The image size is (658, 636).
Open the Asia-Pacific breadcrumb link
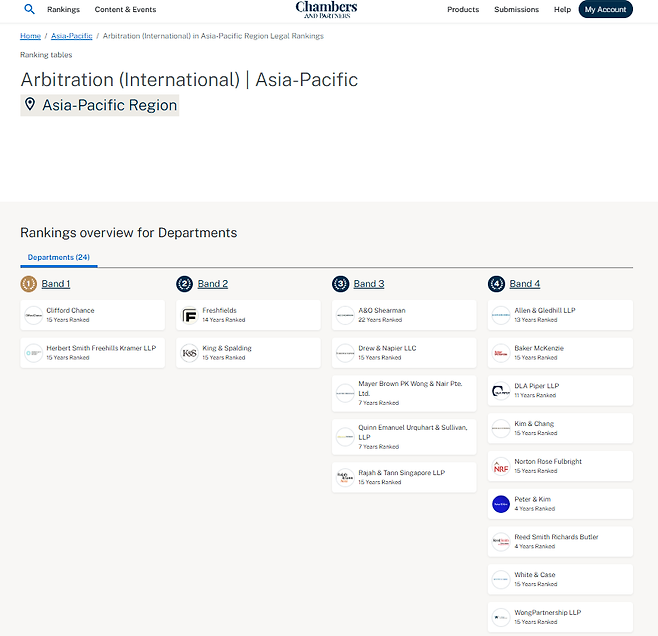tap(71, 36)
